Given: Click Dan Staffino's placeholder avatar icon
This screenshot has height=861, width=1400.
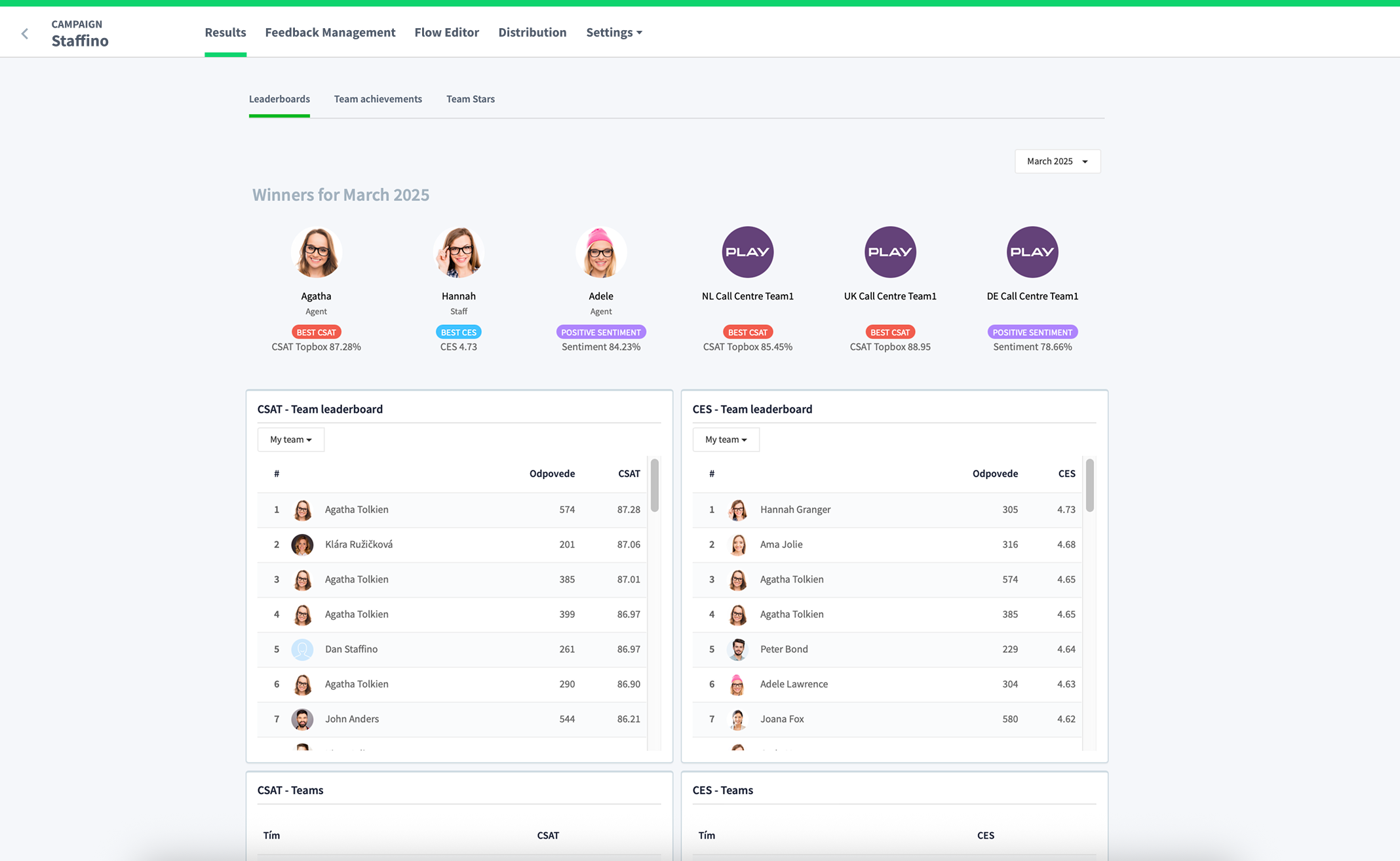Looking at the screenshot, I should (302, 649).
